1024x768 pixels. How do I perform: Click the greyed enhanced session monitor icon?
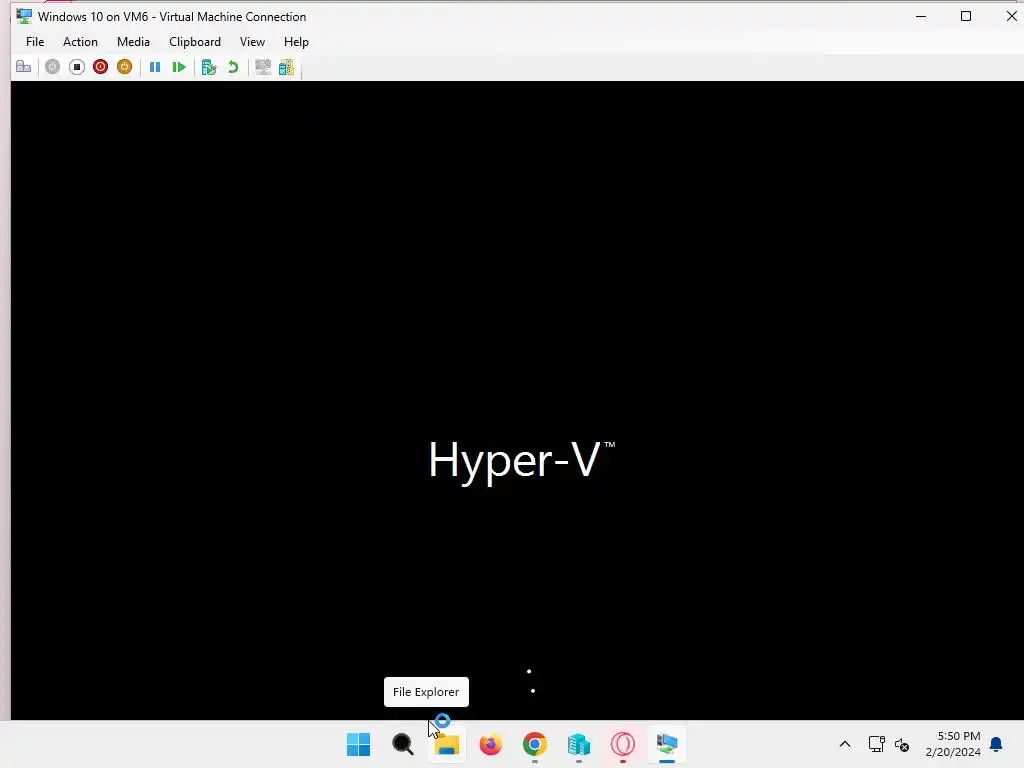[263, 67]
